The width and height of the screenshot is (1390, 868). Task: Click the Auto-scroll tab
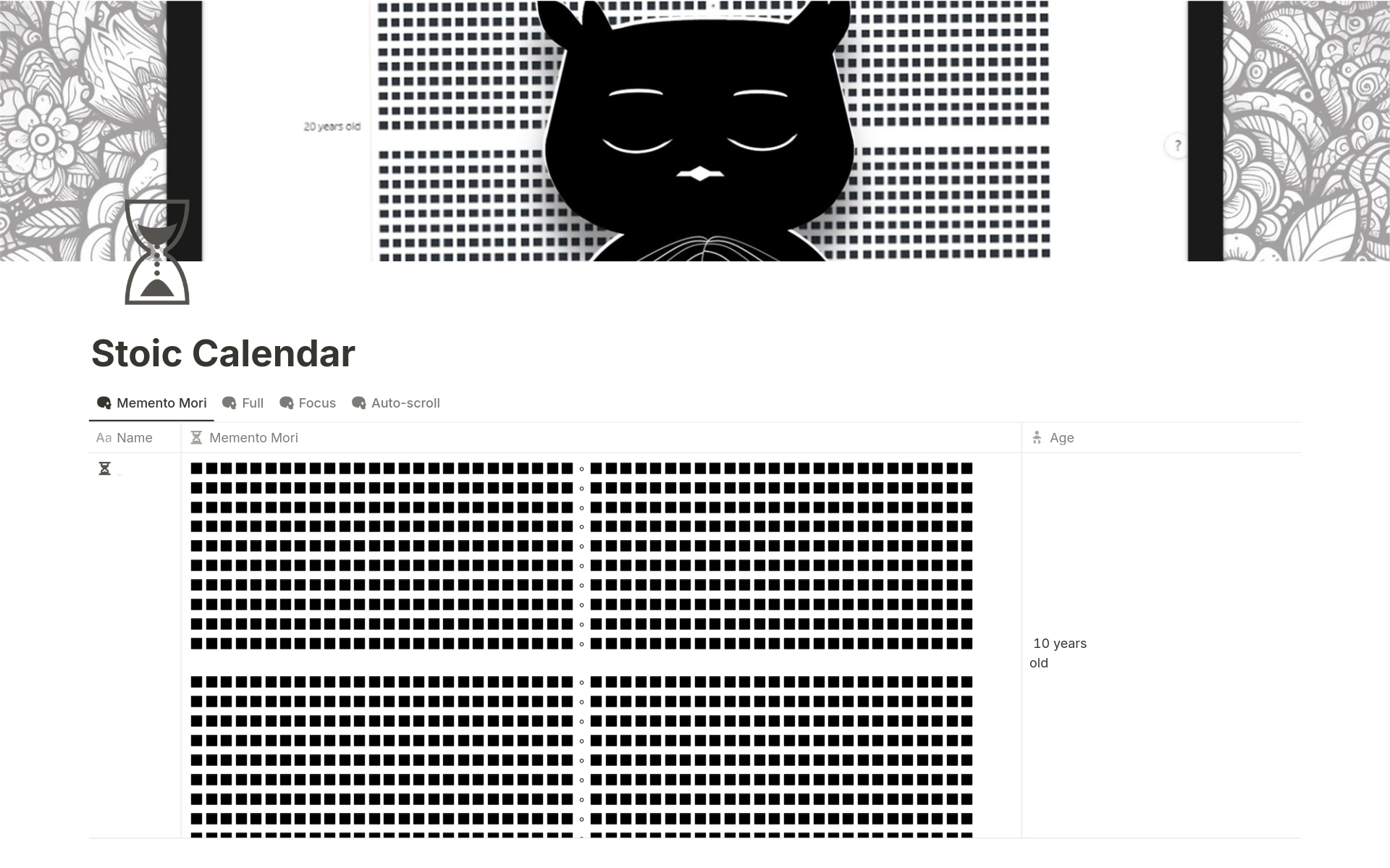397,402
